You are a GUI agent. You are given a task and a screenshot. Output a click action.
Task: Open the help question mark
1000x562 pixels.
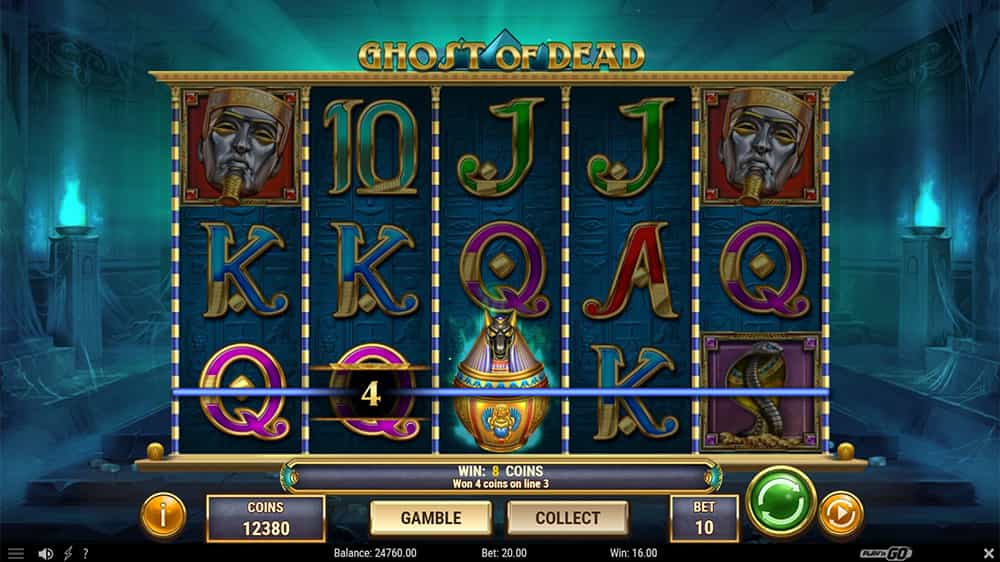pos(85,554)
